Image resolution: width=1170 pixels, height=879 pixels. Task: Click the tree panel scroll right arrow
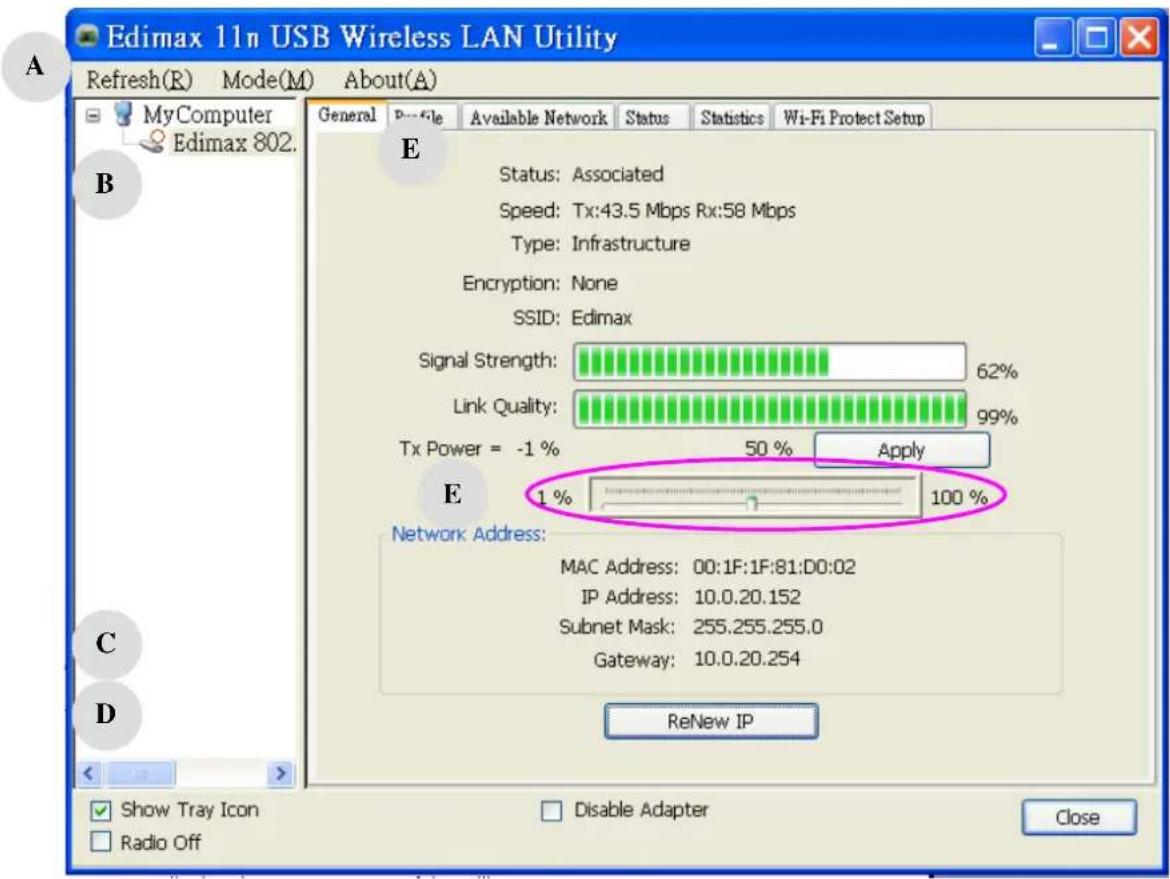point(281,773)
